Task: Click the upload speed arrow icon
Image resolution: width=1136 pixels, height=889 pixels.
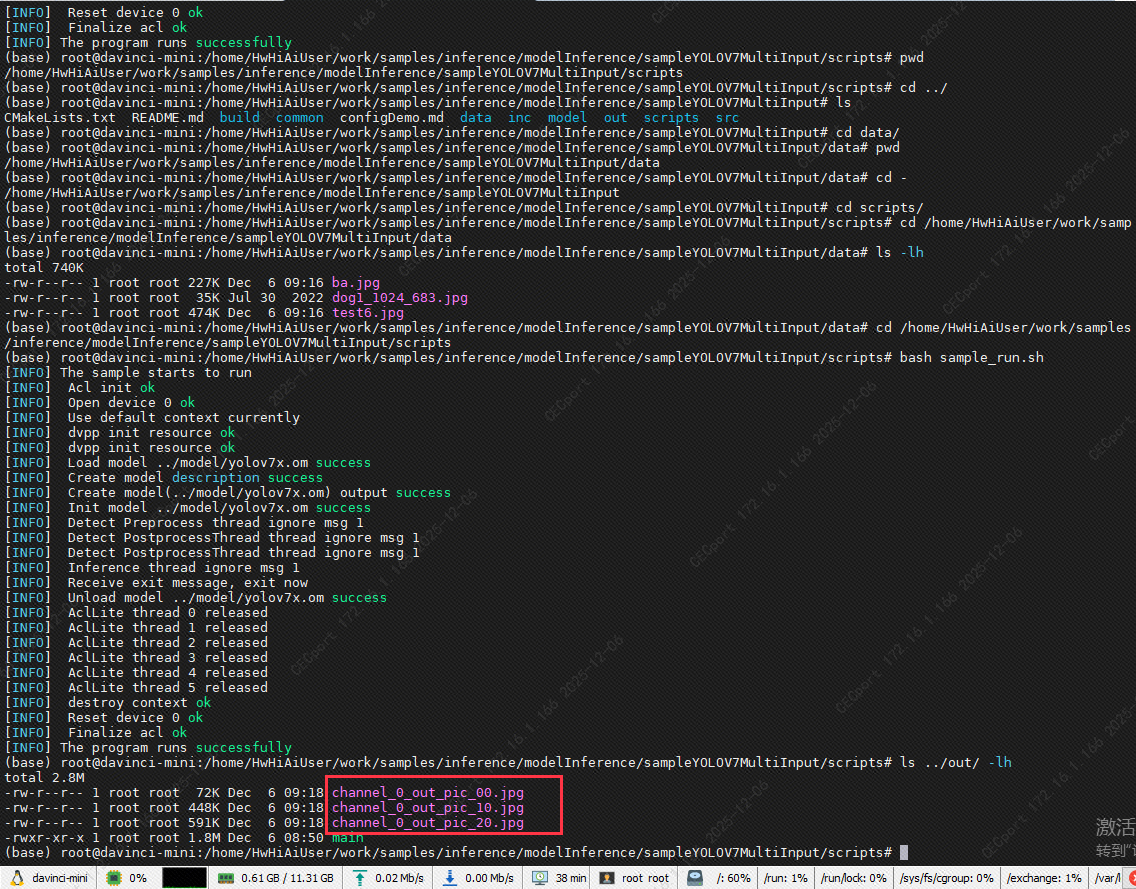Action: point(359,878)
